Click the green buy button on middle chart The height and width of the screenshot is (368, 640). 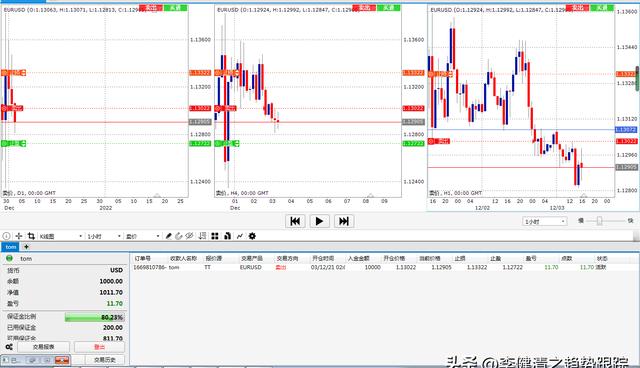[x=389, y=8]
